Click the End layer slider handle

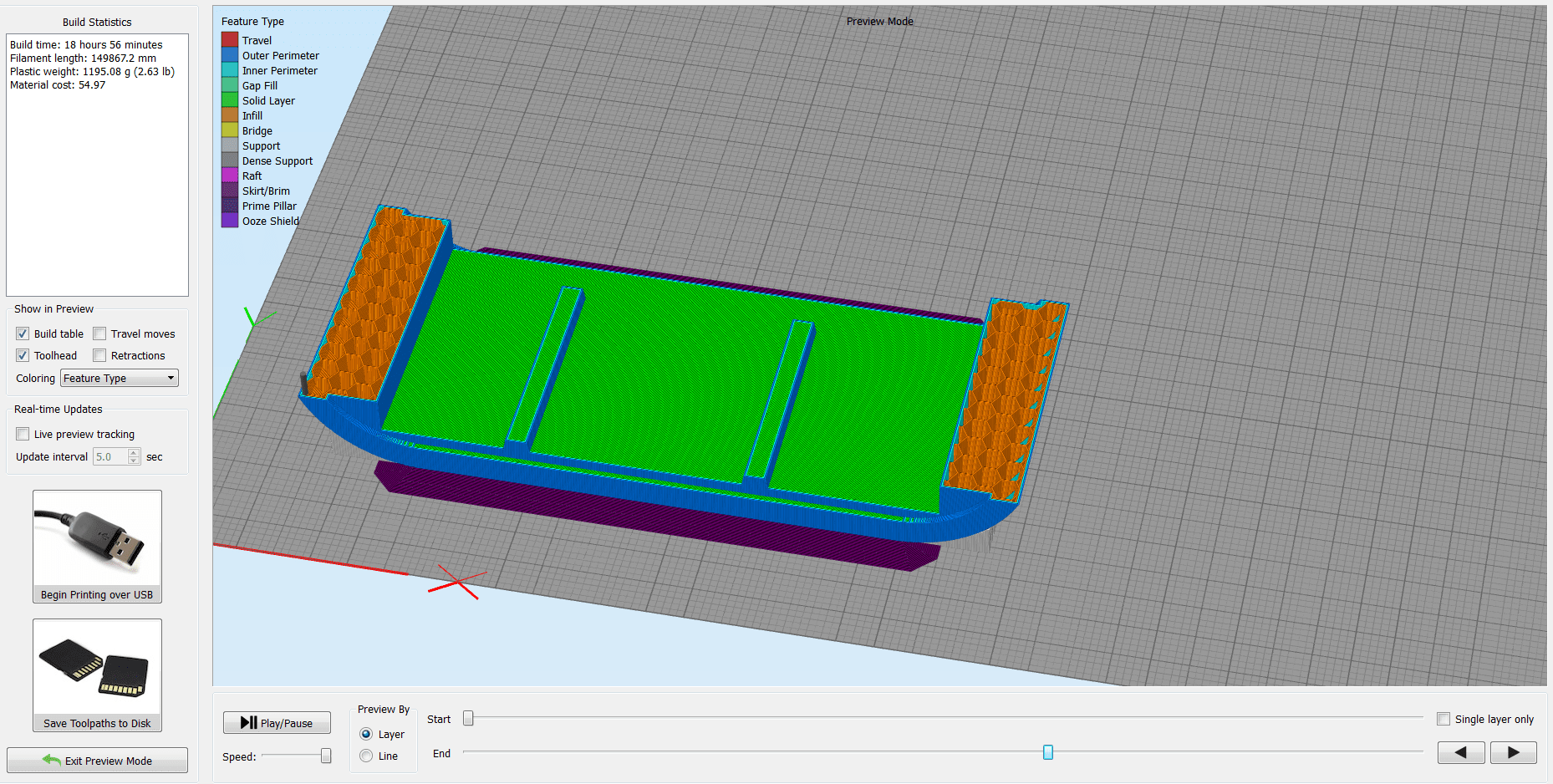pos(1047,752)
